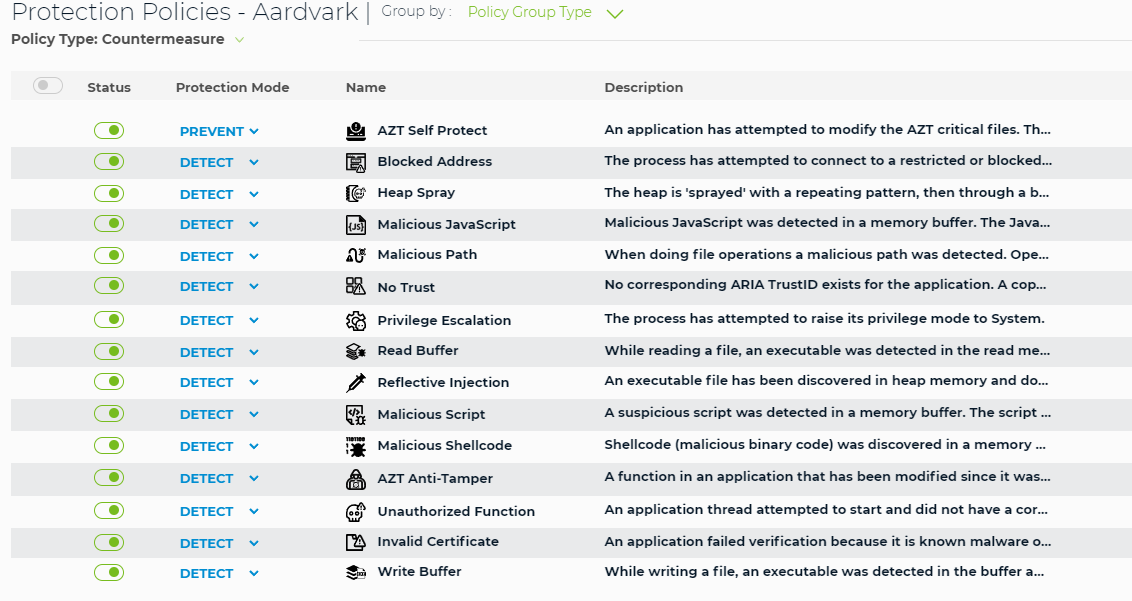Click the No Trust description text
Image resolution: width=1132 pixels, height=601 pixels.
[825, 285]
